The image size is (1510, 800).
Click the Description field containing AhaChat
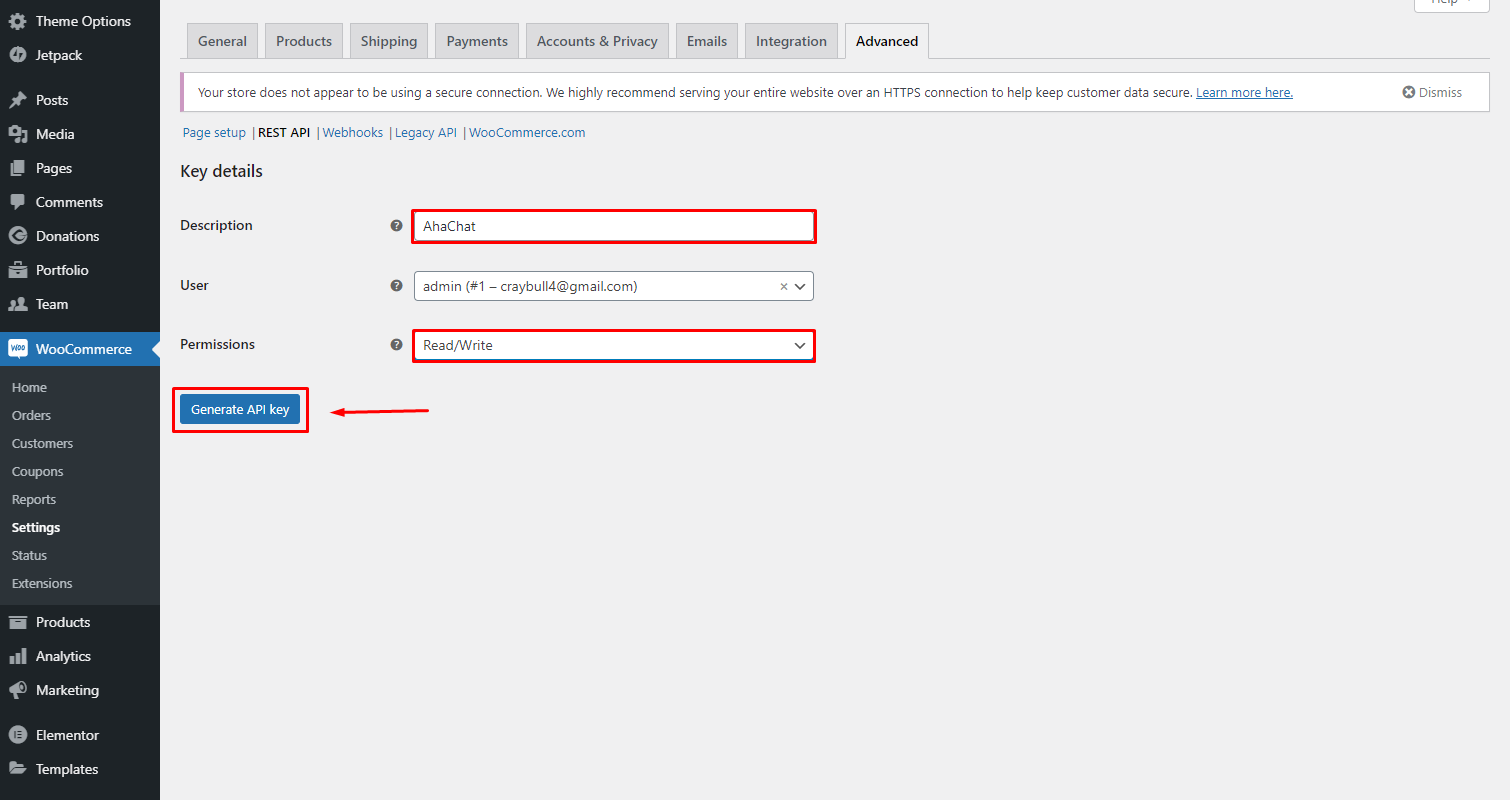click(614, 226)
